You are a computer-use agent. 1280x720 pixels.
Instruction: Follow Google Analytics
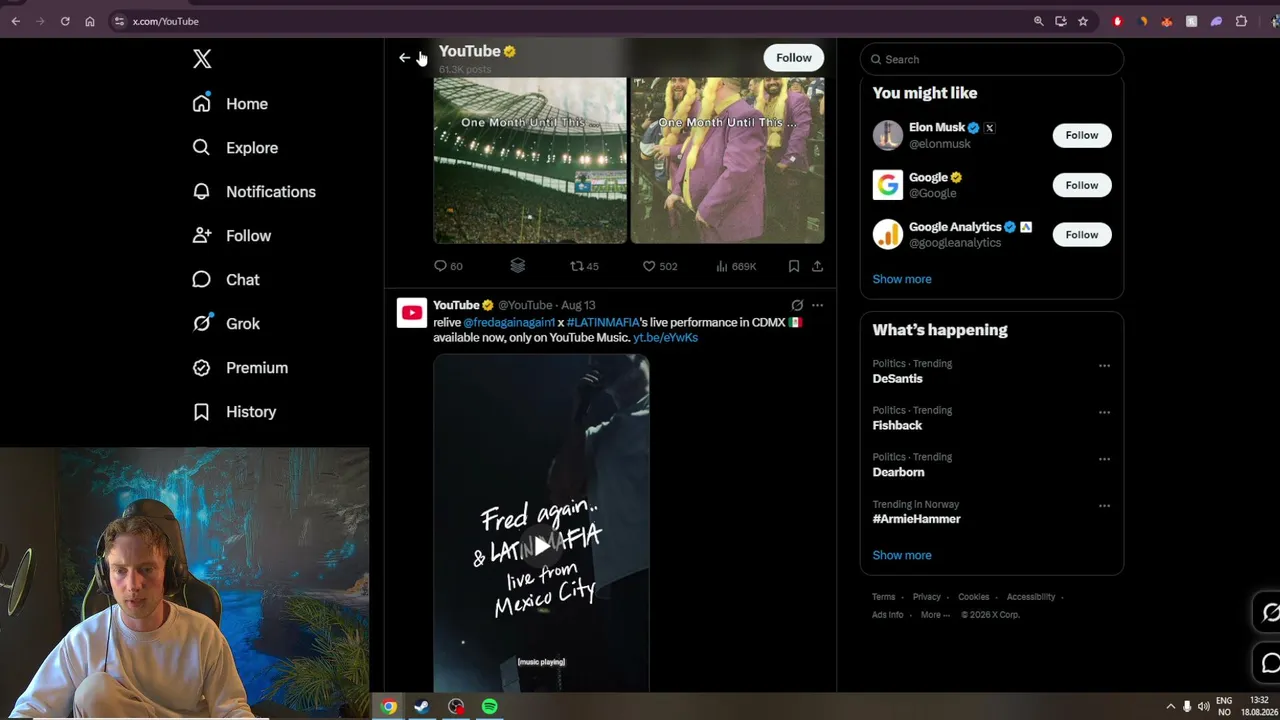(x=1082, y=235)
